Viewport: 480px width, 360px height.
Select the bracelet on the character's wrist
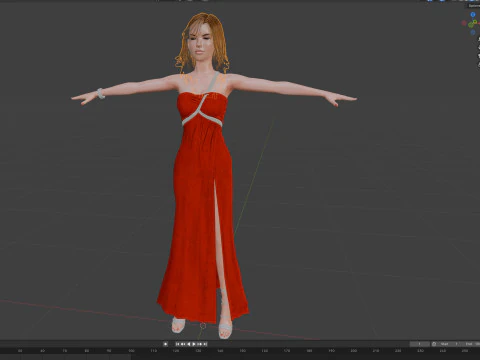100,94
